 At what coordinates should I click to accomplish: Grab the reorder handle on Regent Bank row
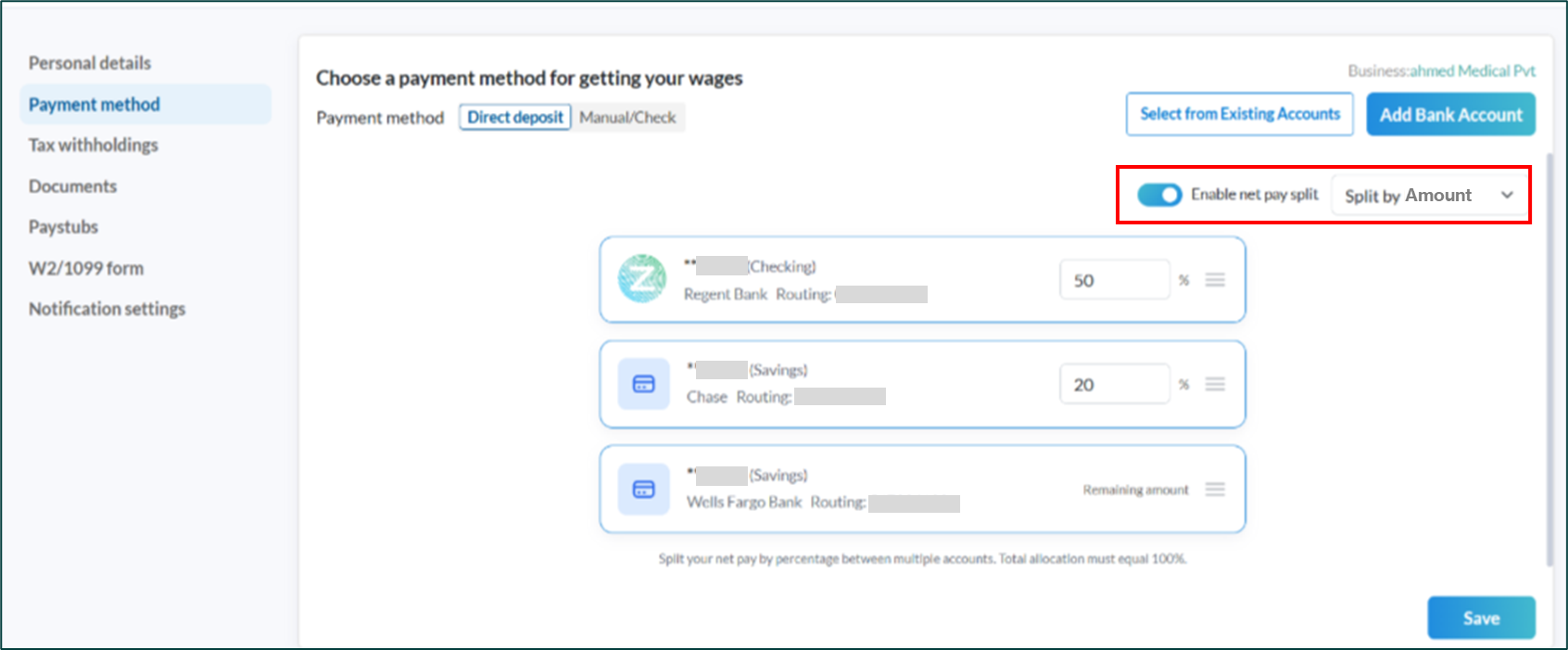point(1215,280)
